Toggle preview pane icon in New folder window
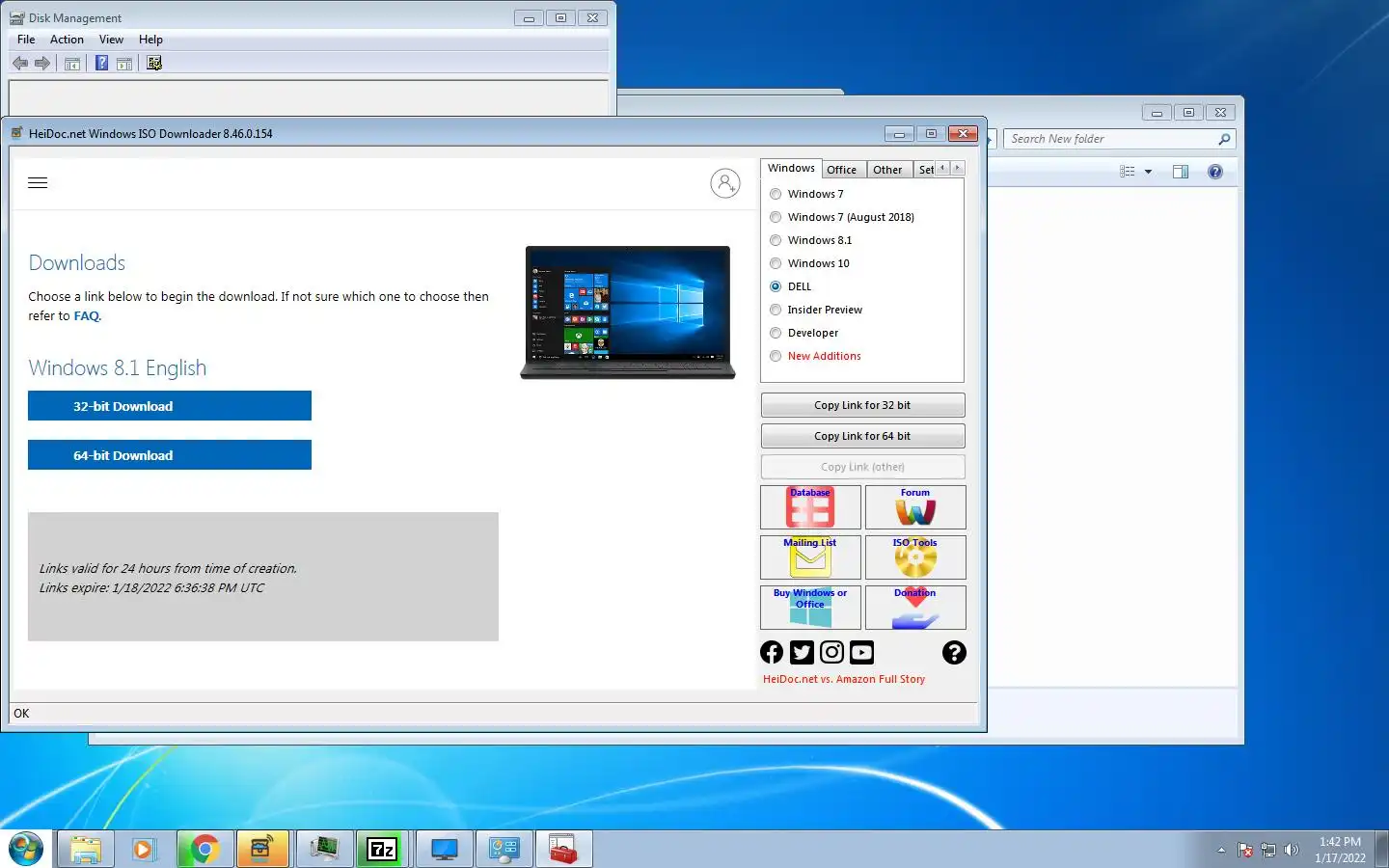Viewport: 1389px width, 868px height. 1181,172
